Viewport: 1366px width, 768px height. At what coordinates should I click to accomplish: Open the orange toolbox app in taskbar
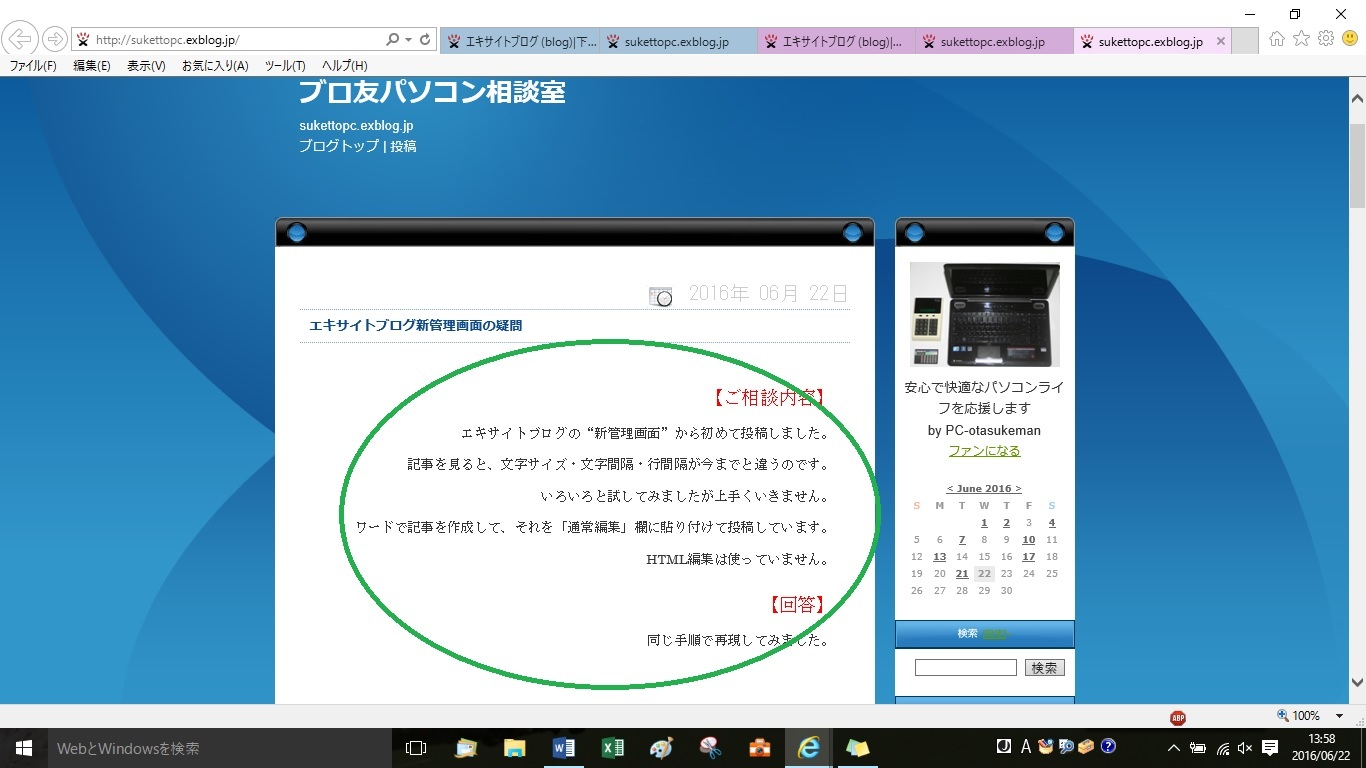[760, 748]
